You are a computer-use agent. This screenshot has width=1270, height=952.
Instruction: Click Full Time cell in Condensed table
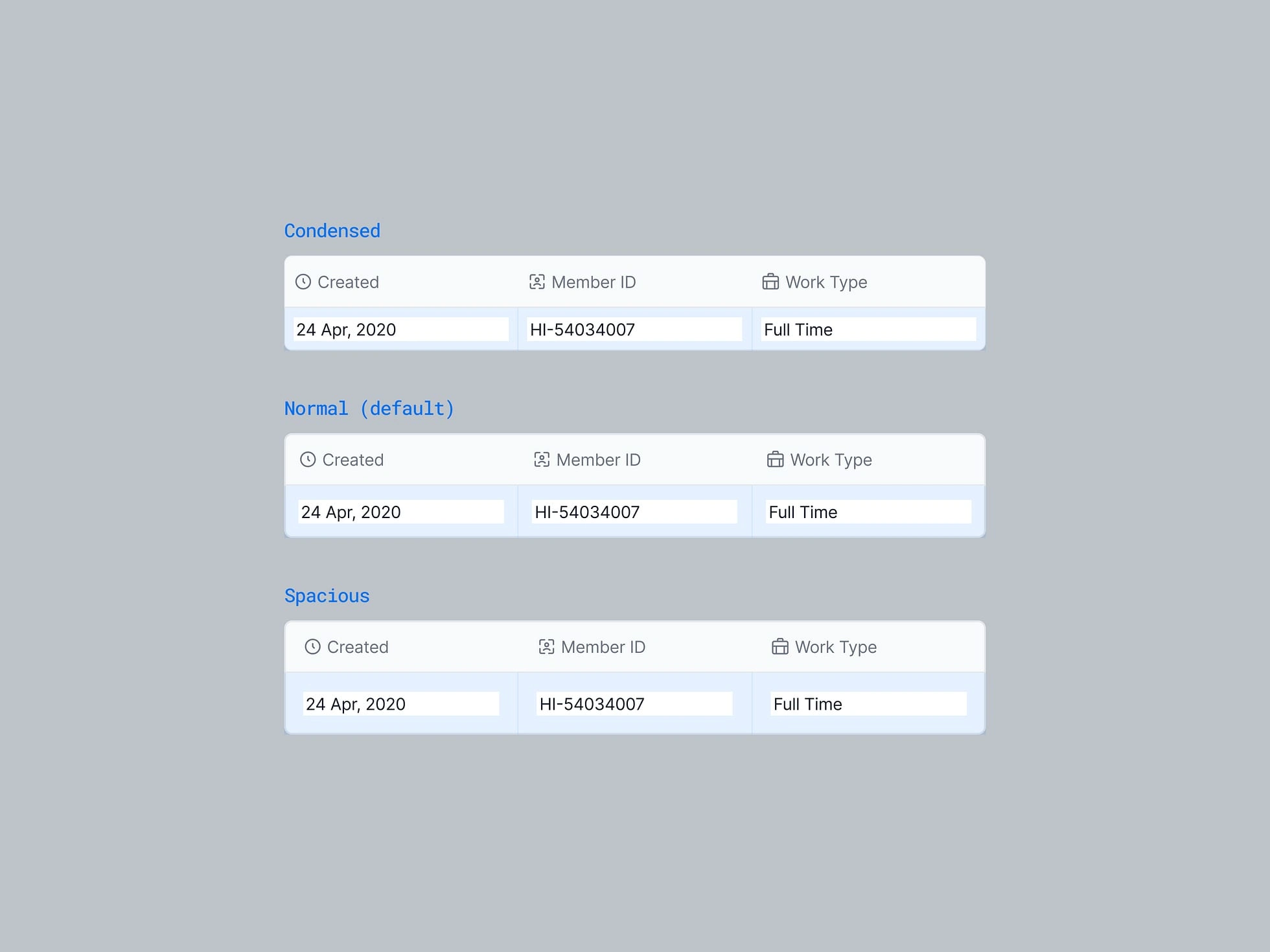point(868,329)
